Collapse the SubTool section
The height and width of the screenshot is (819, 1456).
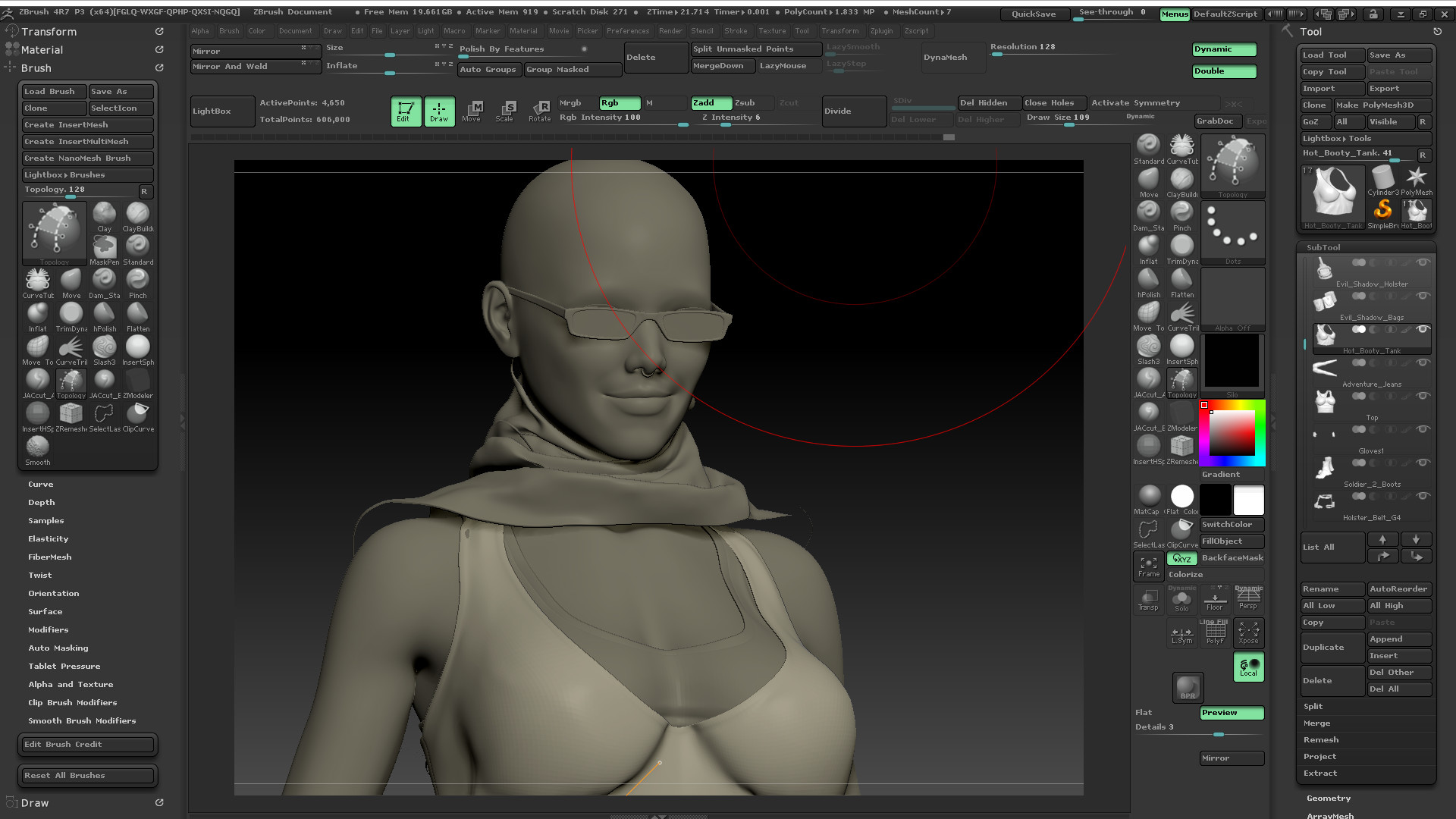1323,248
